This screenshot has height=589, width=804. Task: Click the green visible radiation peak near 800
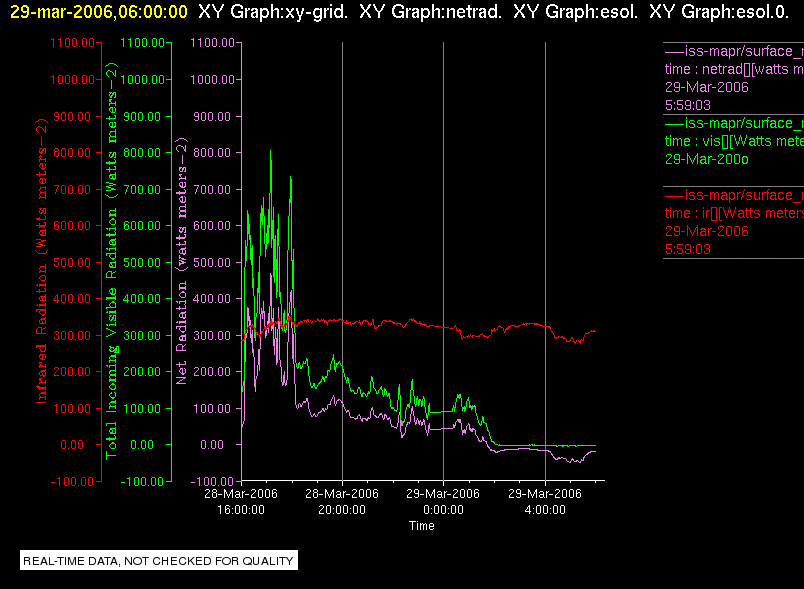(271, 152)
